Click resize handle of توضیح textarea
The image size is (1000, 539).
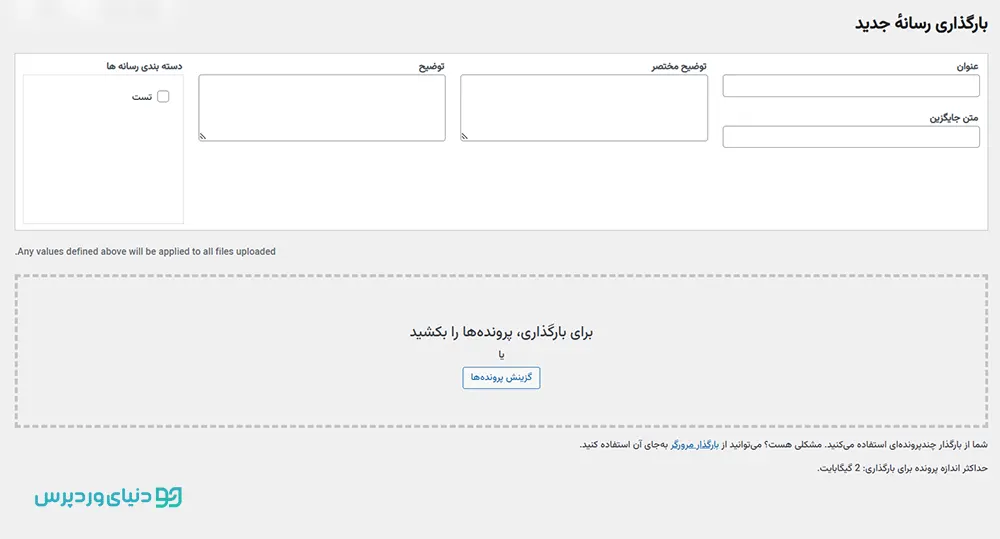coord(203,137)
